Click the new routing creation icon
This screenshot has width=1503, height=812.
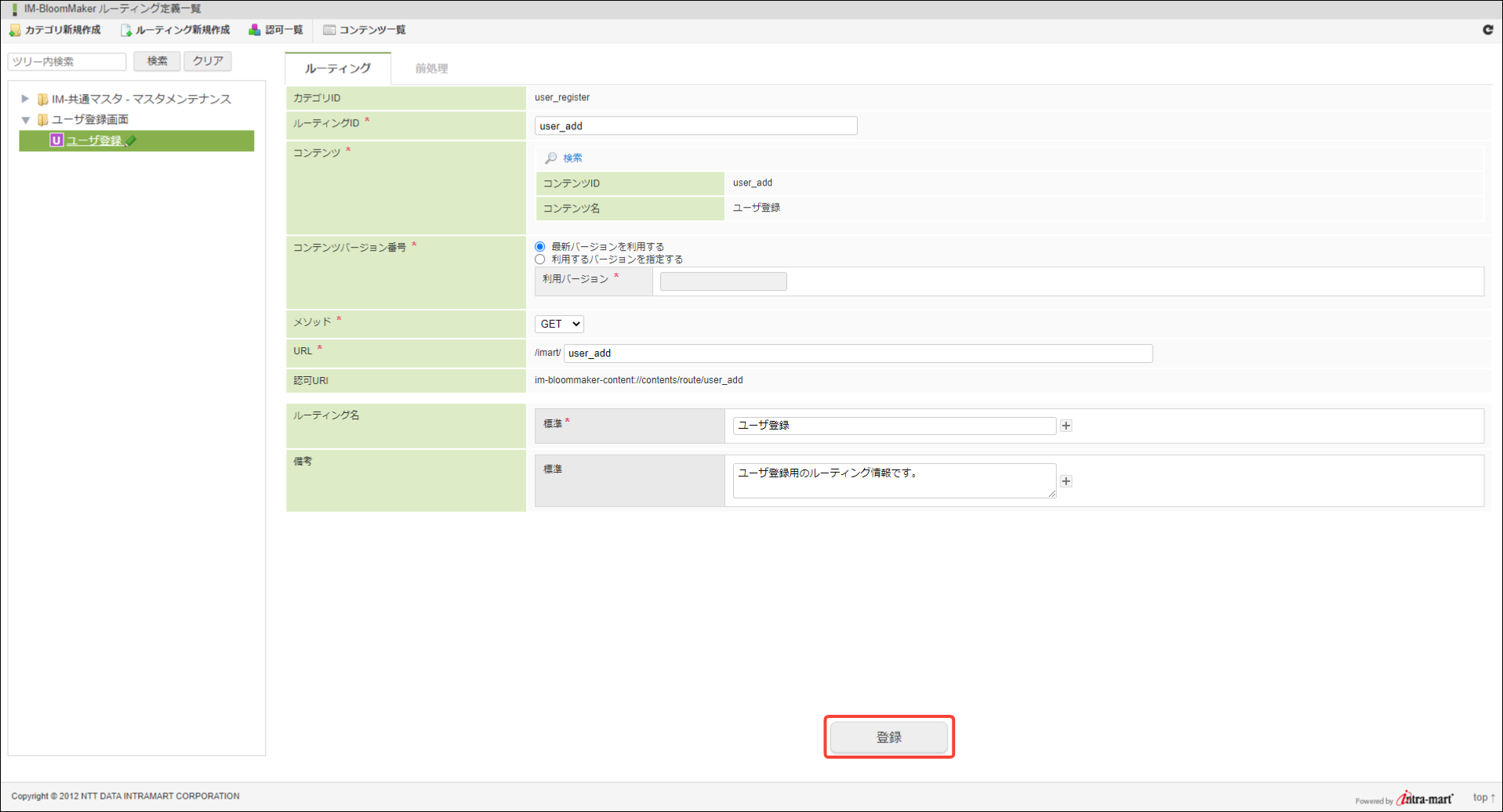coord(125,31)
